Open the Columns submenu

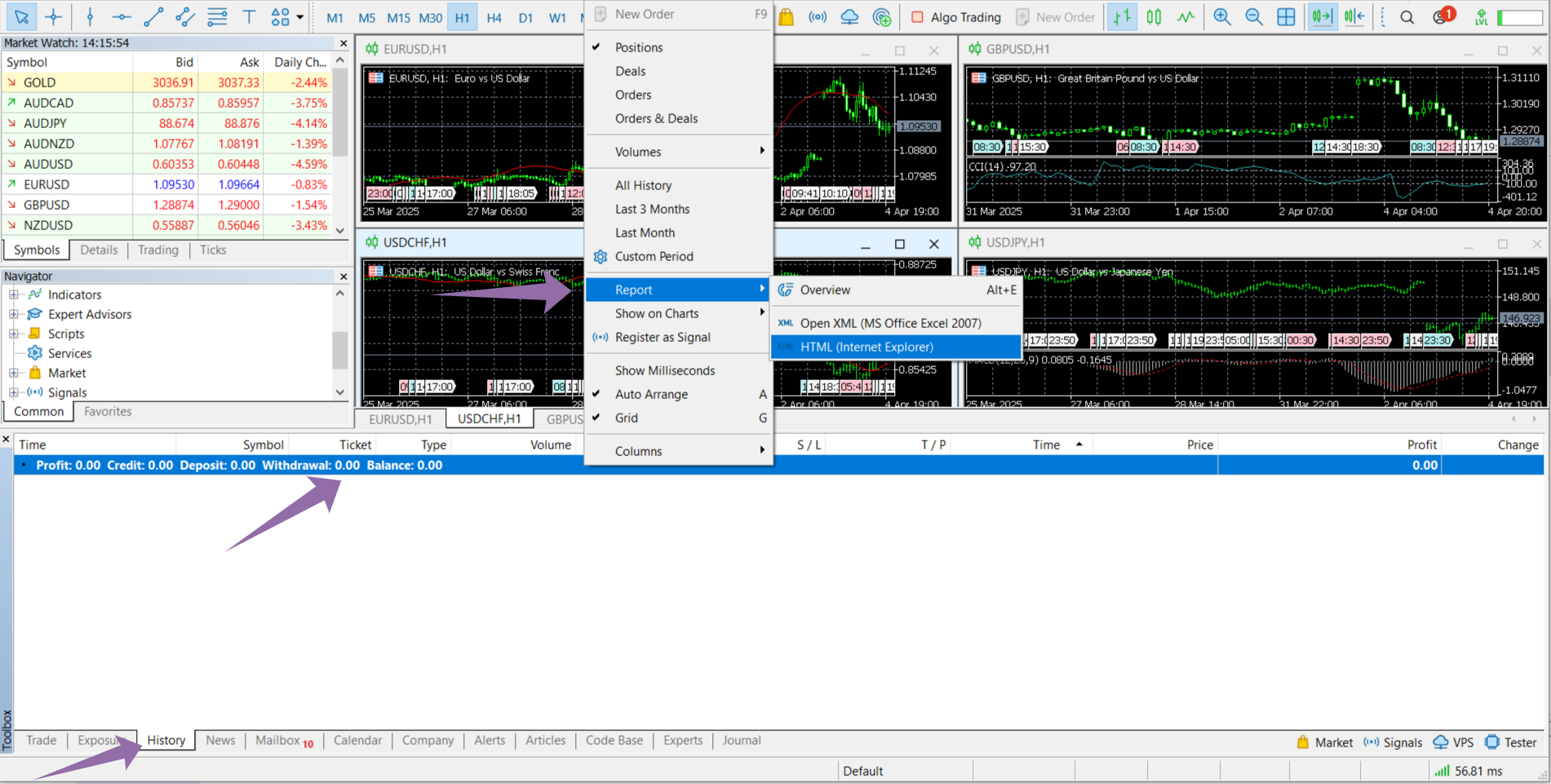point(679,451)
